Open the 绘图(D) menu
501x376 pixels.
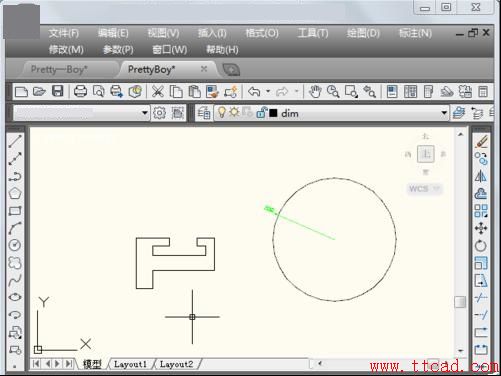coord(363,33)
